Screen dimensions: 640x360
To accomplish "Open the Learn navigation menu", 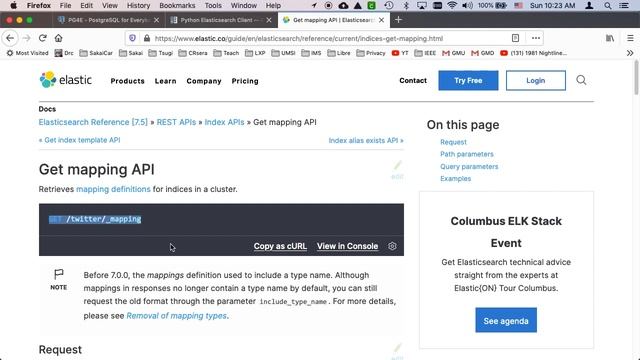I will [x=165, y=81].
